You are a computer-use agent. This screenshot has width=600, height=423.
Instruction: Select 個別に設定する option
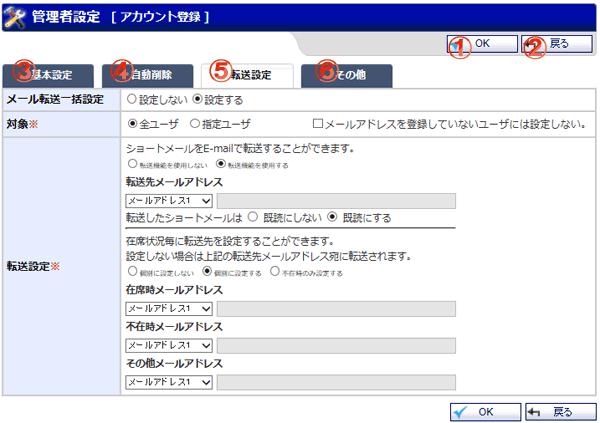click(207, 271)
